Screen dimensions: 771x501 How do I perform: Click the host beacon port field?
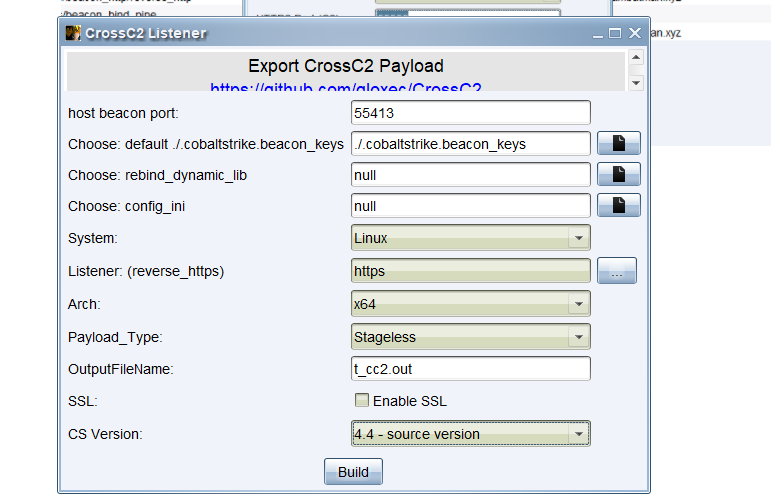471,113
